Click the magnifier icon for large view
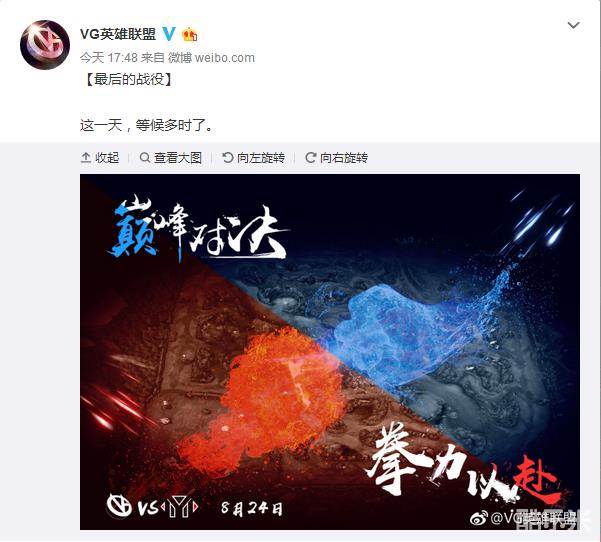The image size is (601, 542). tap(145, 157)
